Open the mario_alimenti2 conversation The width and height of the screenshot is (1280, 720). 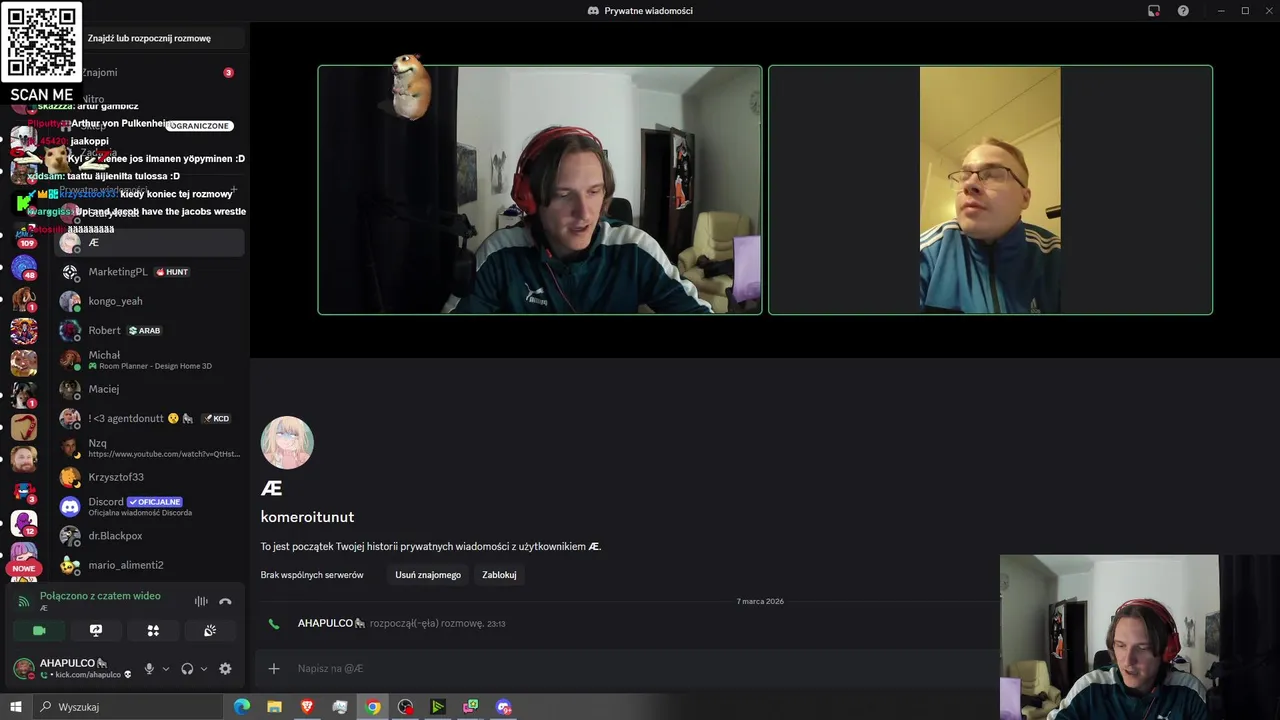(x=149, y=565)
